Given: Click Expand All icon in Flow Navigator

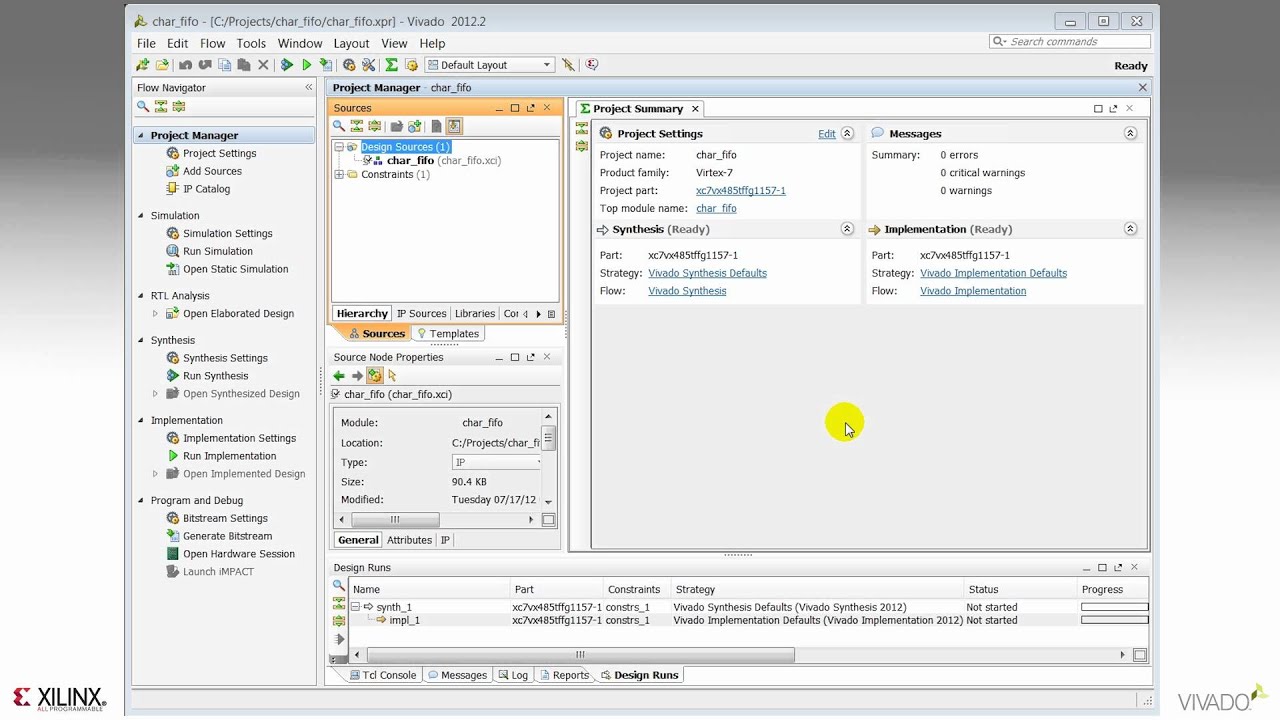Looking at the screenshot, I should [178, 106].
